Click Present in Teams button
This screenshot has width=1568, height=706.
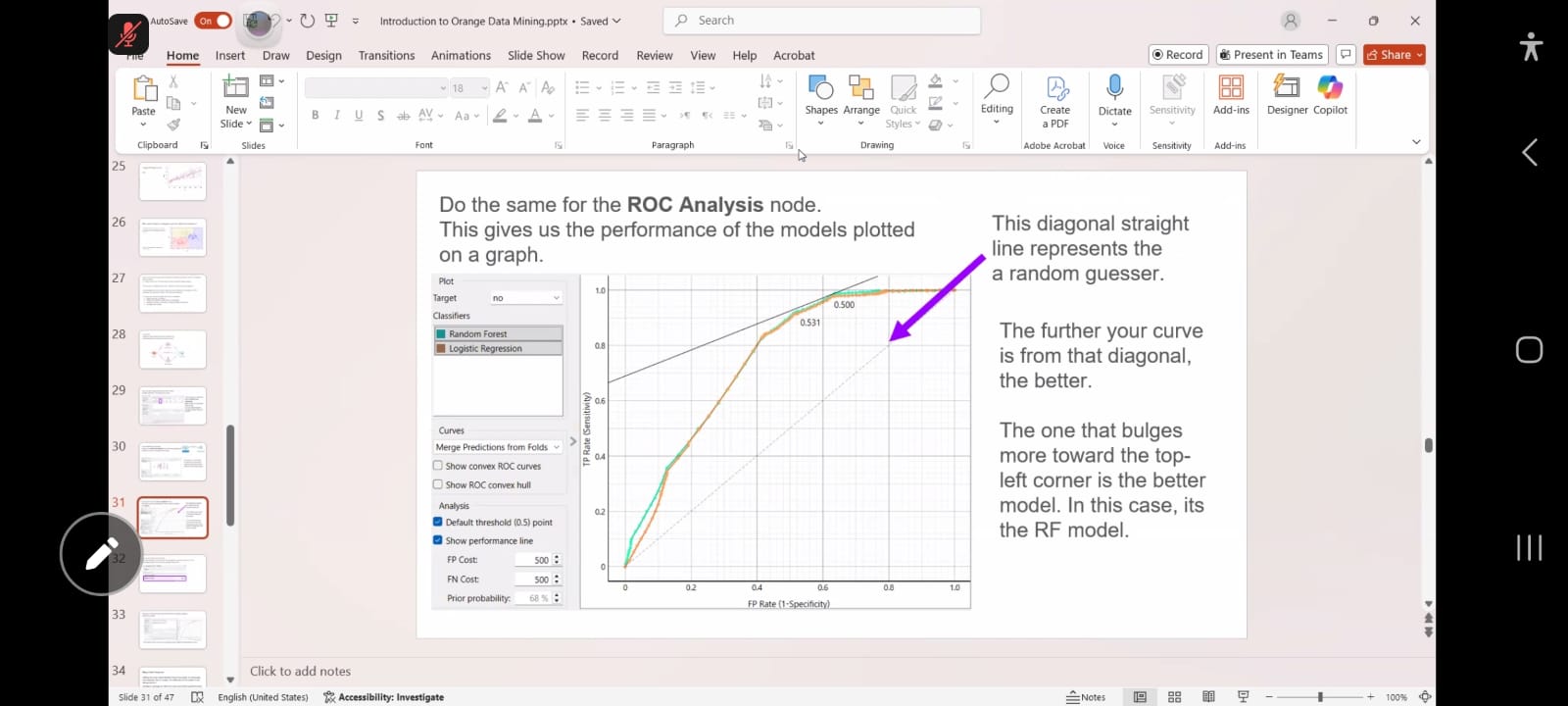(x=1271, y=55)
